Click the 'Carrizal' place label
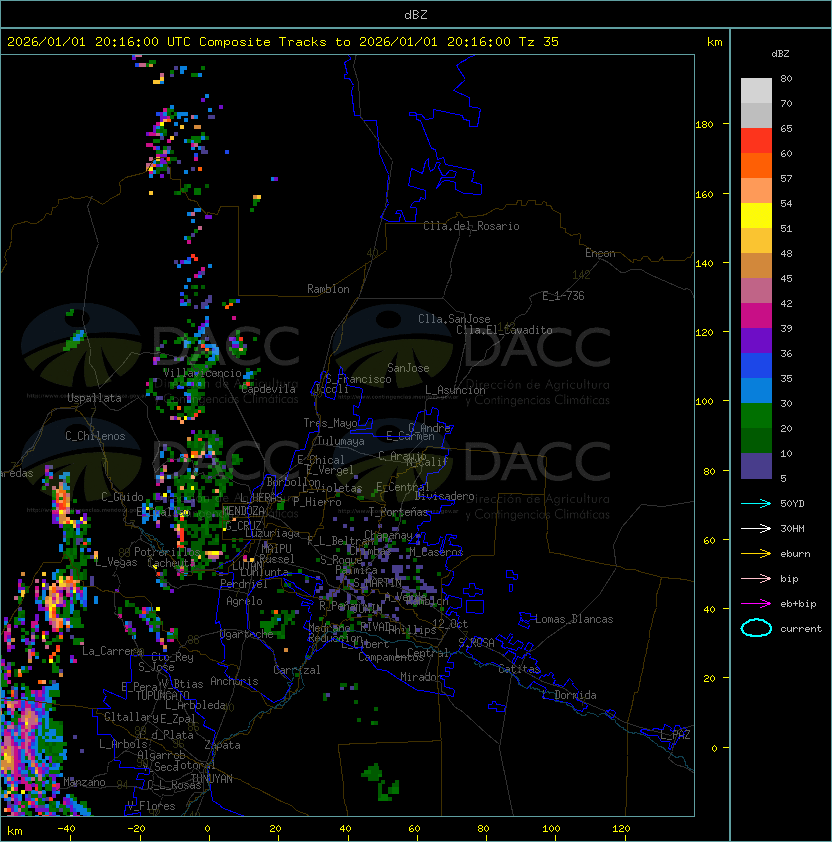 pyautogui.click(x=296, y=670)
